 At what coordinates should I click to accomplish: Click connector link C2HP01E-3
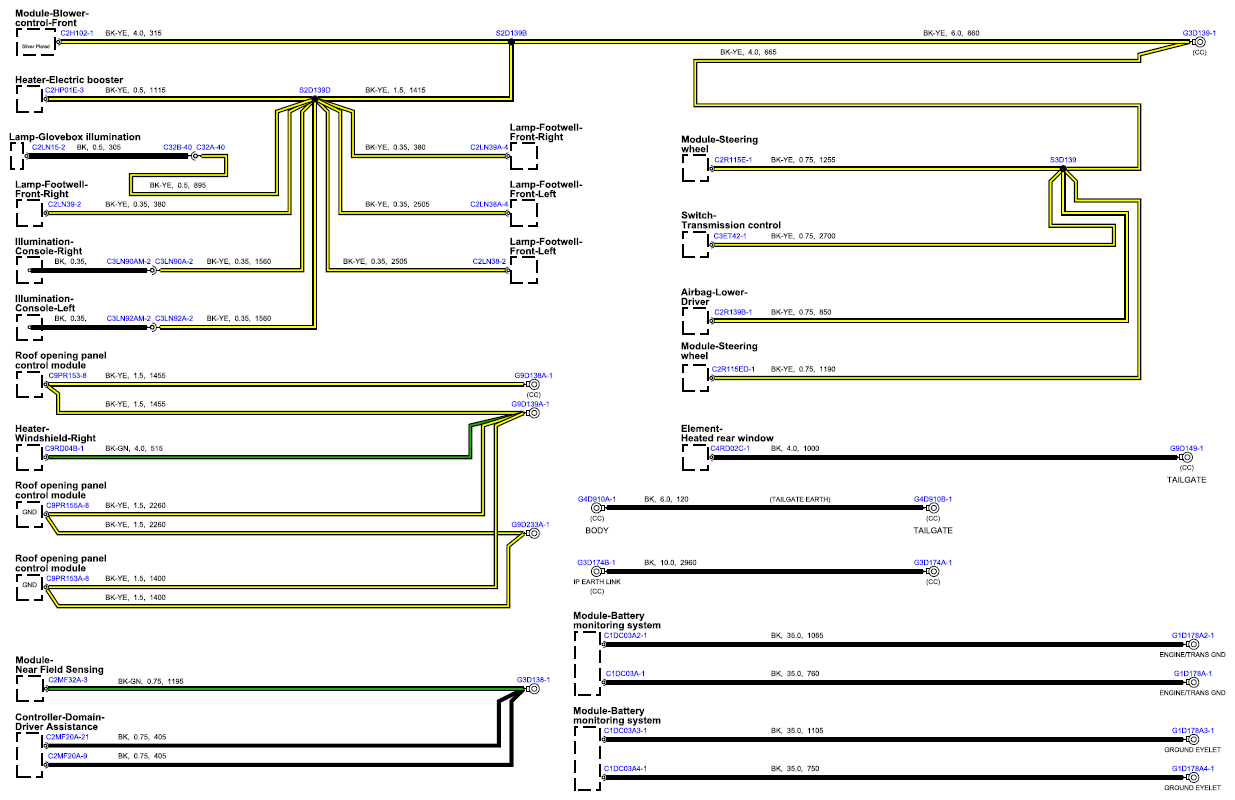click(x=65, y=90)
